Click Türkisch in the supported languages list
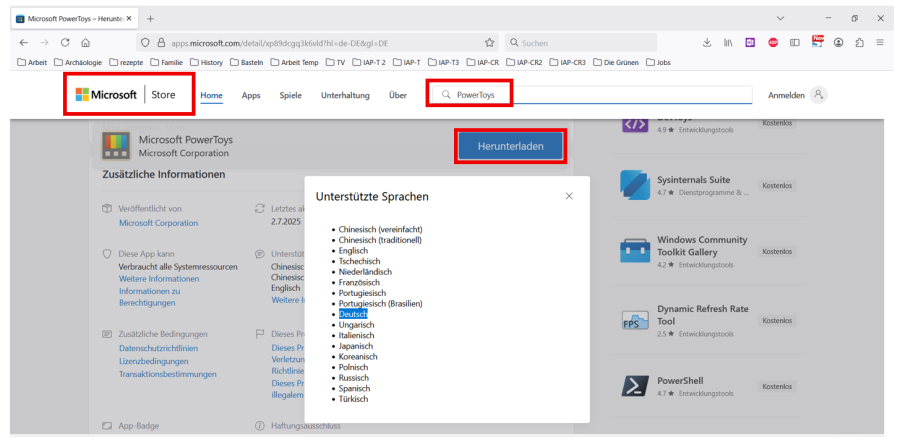This screenshot has height=444, width=900. (353, 399)
